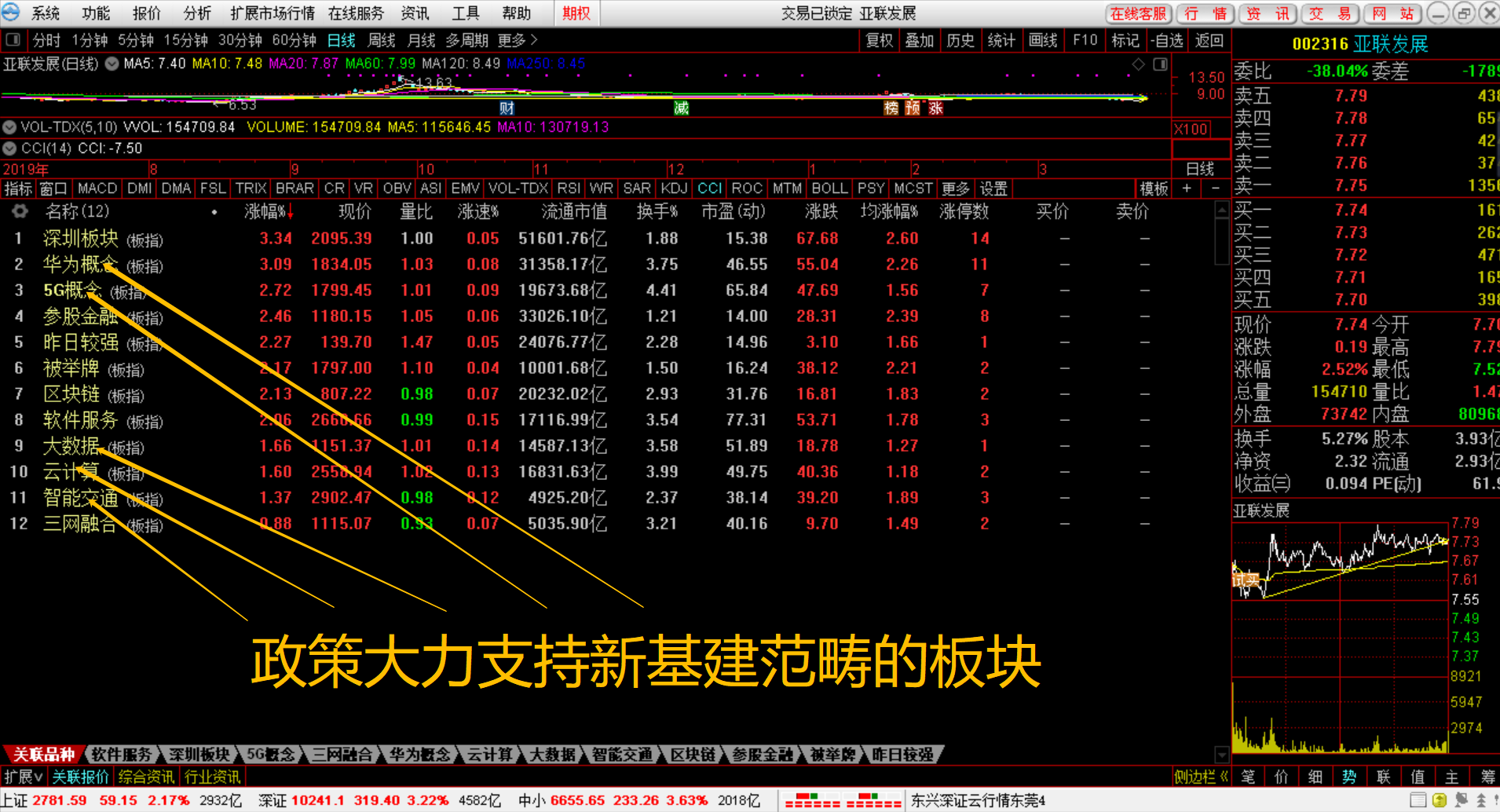1500x812 pixels.
Task: Select the MACD indicator
Action: pyautogui.click(x=97, y=188)
